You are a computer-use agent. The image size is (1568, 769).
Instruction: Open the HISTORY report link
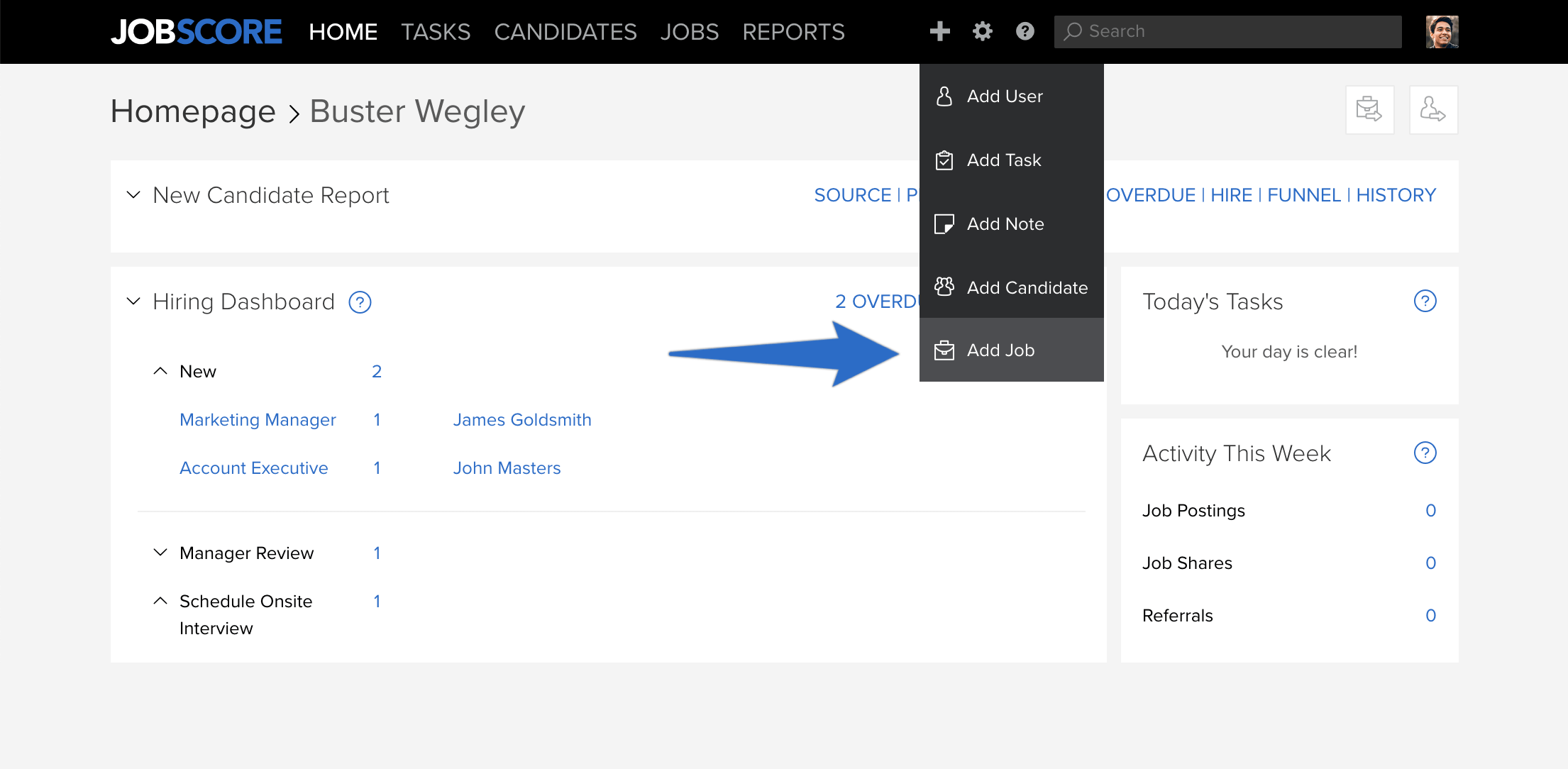pos(1396,195)
